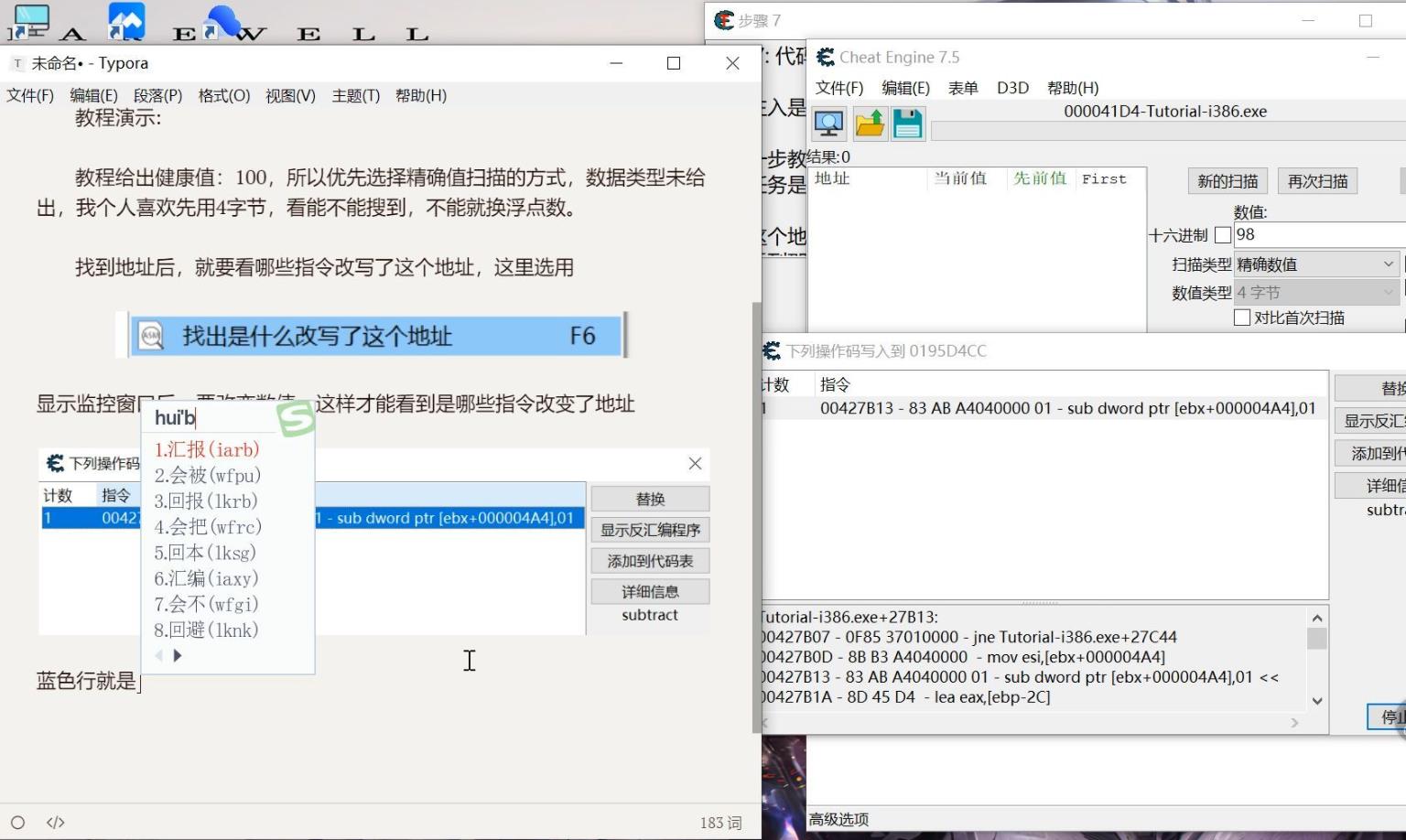Screen dimensions: 1406x840
Task: Check the 对比首次扫描 checkbox
Action: click(1242, 318)
